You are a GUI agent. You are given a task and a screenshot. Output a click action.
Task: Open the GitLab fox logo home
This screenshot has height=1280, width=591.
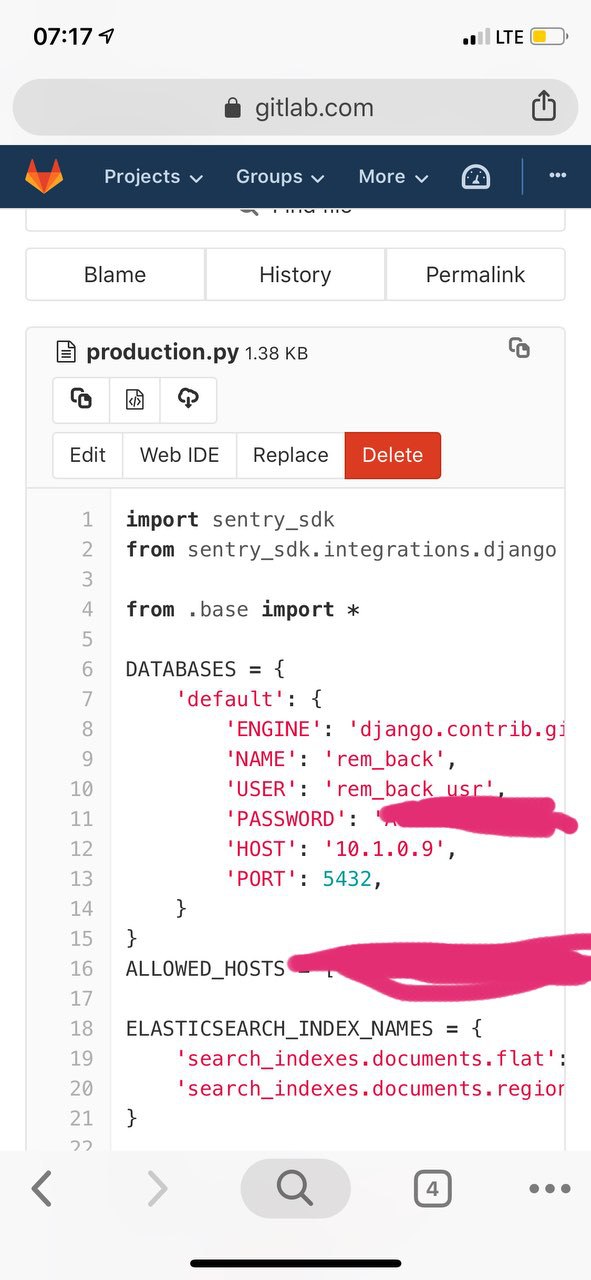pyautogui.click(x=43, y=176)
